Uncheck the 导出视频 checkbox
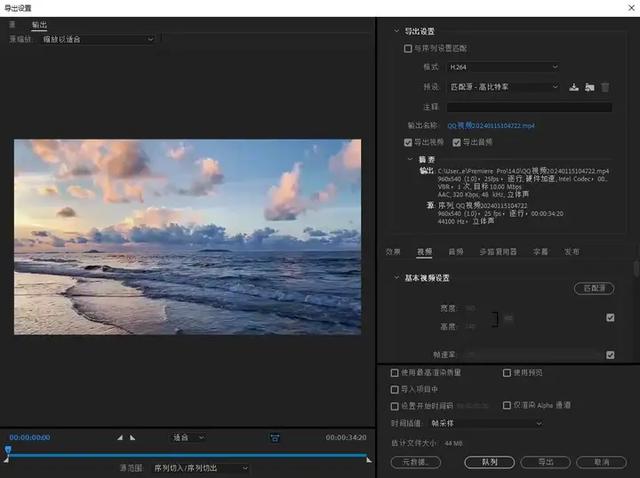The height and width of the screenshot is (478, 640). click(x=407, y=142)
